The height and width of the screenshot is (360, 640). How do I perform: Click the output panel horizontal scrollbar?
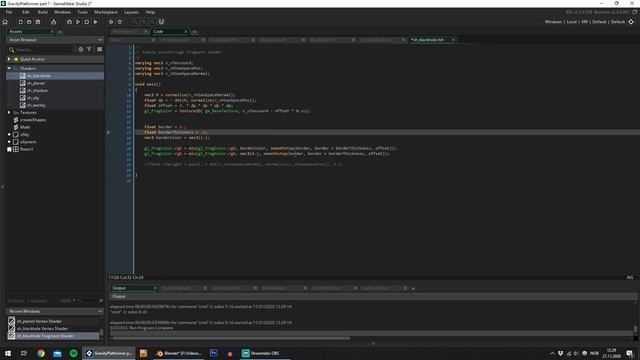coord(231,338)
